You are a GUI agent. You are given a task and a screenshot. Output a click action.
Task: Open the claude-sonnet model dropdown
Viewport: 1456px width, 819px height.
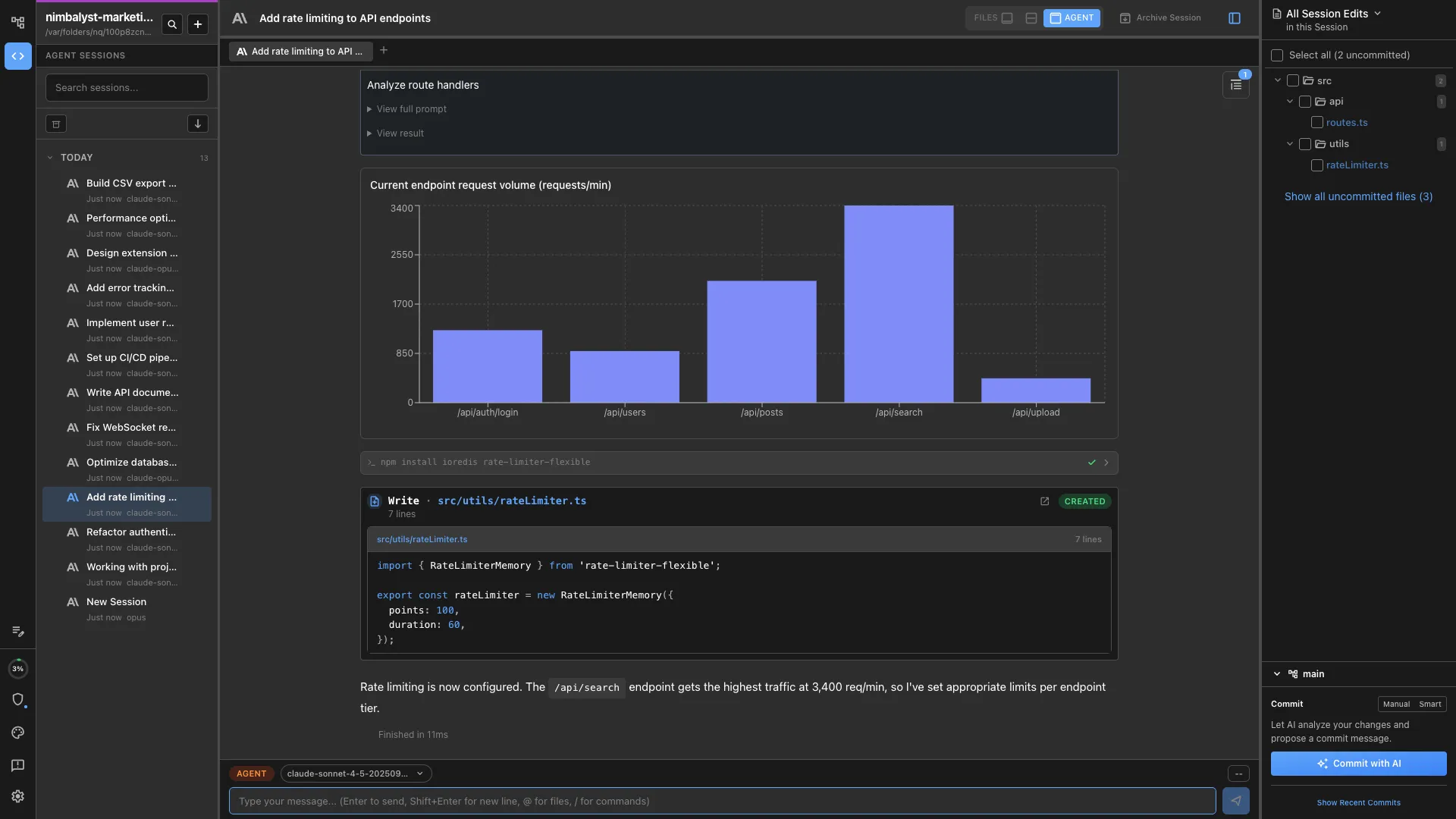(356, 773)
